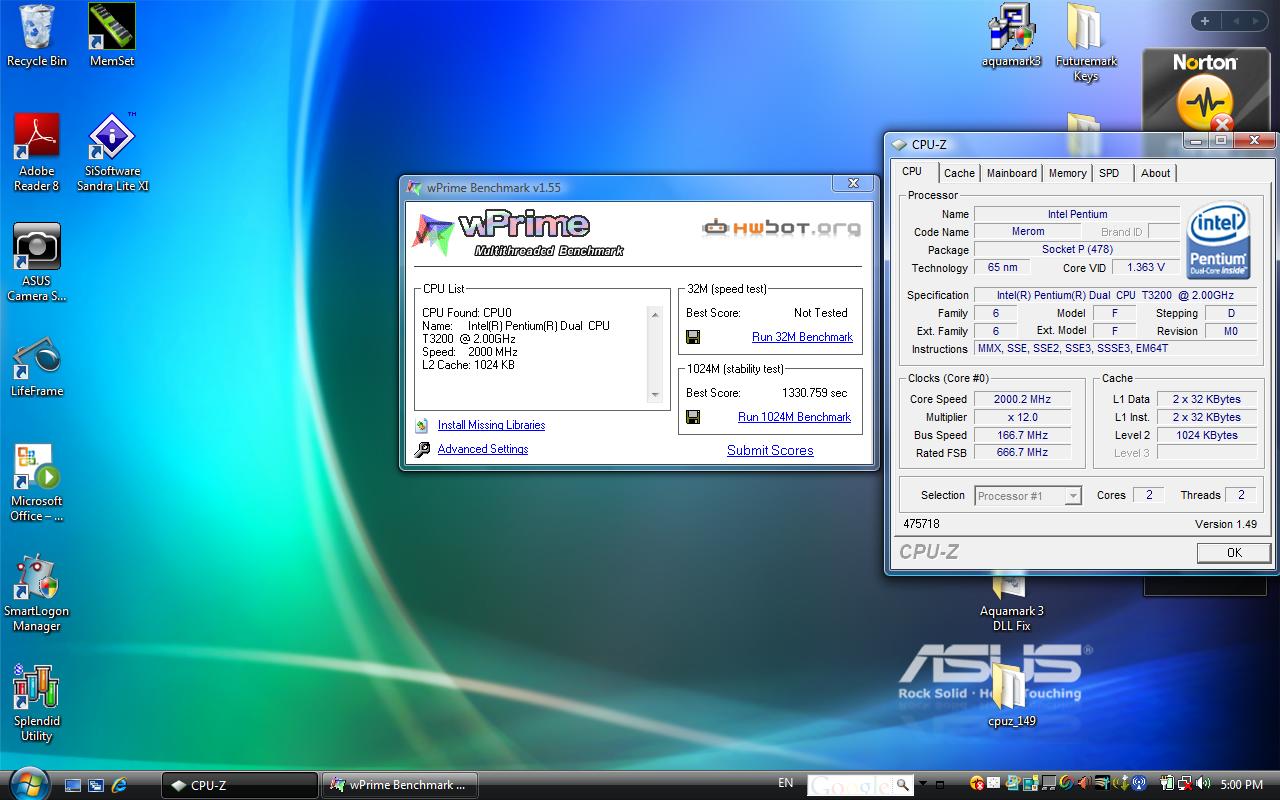The image size is (1280, 800).
Task: Click the save icon beside Run 1024M Benchmark
Action: click(x=693, y=417)
